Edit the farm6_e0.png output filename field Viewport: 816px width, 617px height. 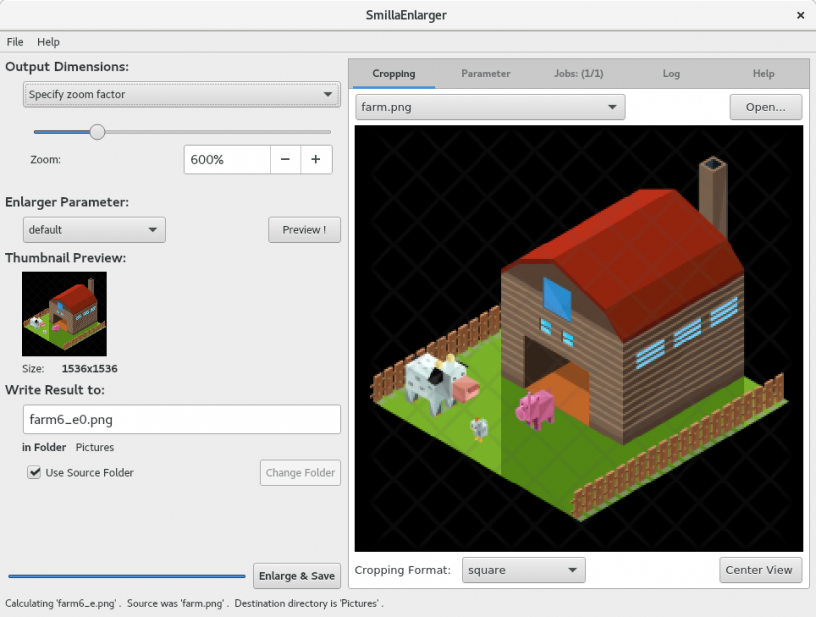click(x=180, y=419)
